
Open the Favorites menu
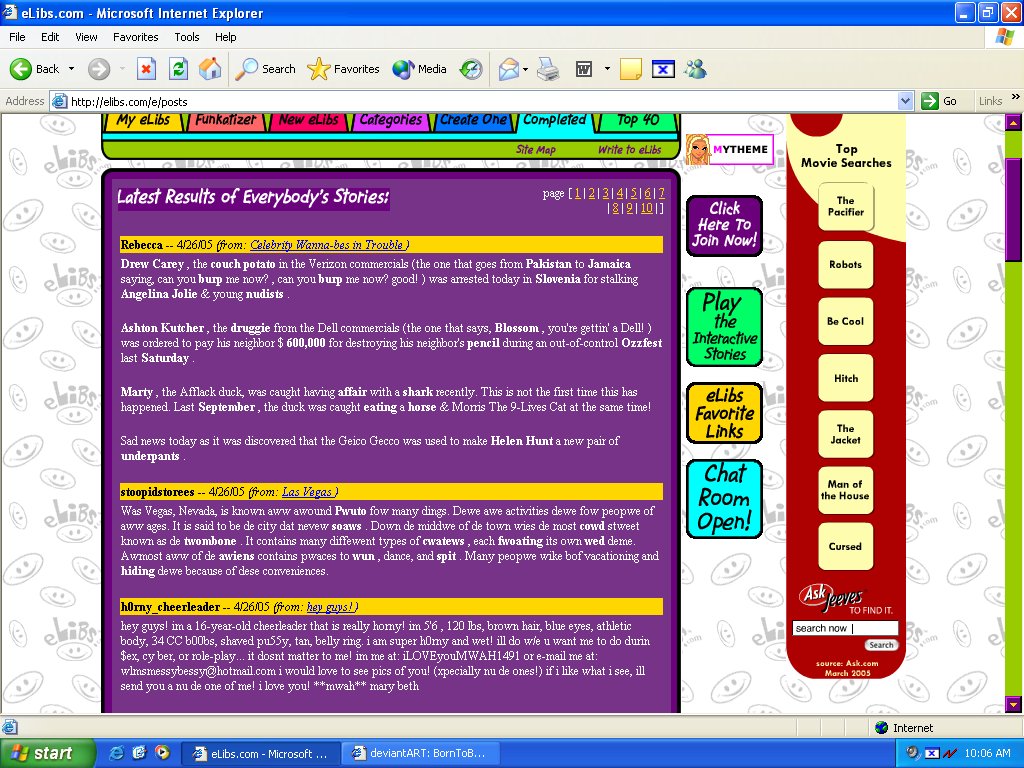[x=135, y=37]
